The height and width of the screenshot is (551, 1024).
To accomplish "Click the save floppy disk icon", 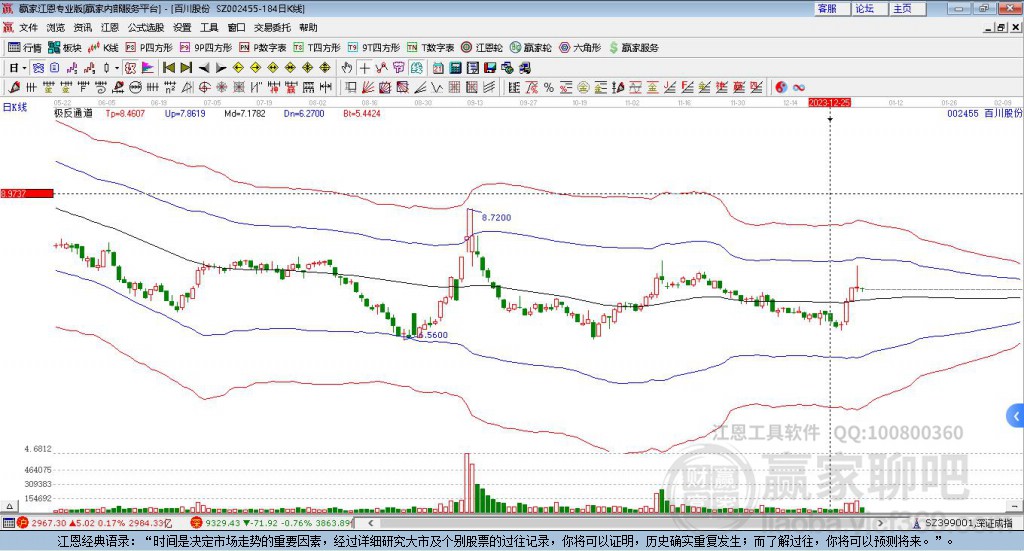I will point(490,68).
